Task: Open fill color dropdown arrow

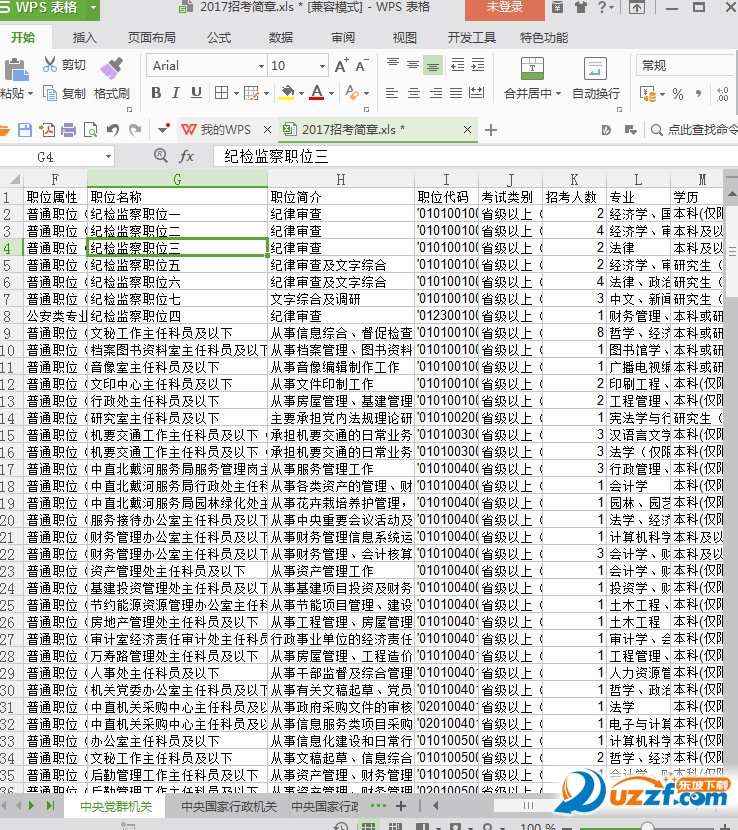Action: 301,94
